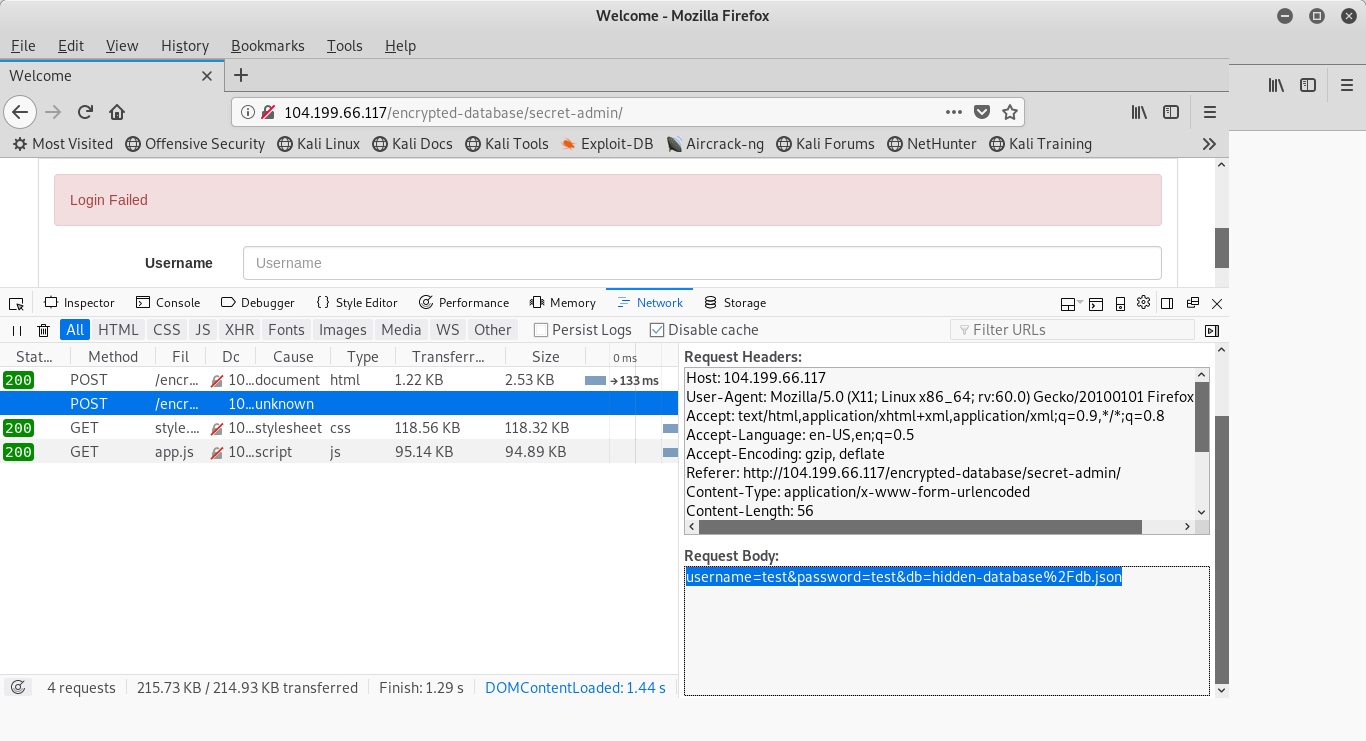
Task: Activate the element picker tool
Action: point(16,303)
